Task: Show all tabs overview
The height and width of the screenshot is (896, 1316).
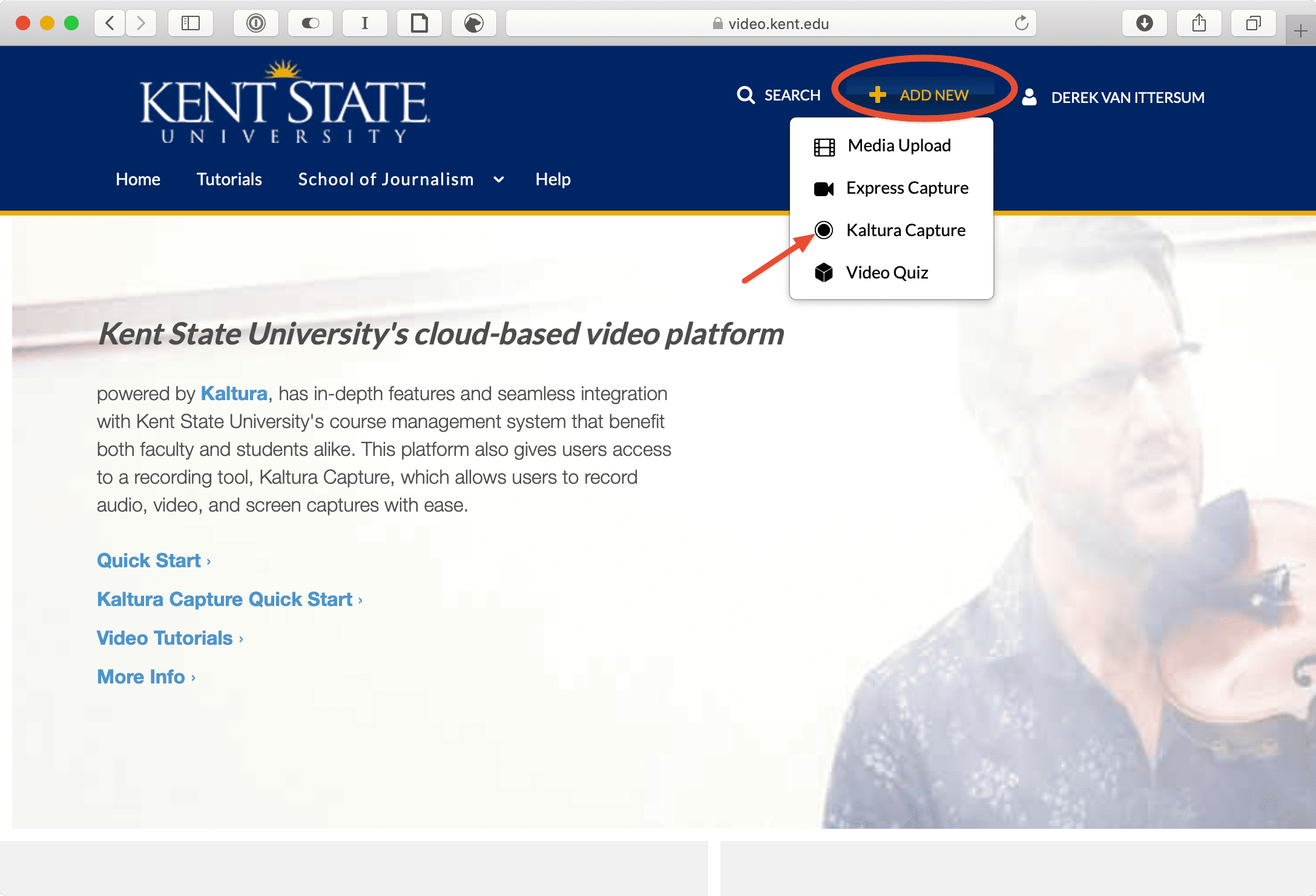Action: [x=1254, y=24]
